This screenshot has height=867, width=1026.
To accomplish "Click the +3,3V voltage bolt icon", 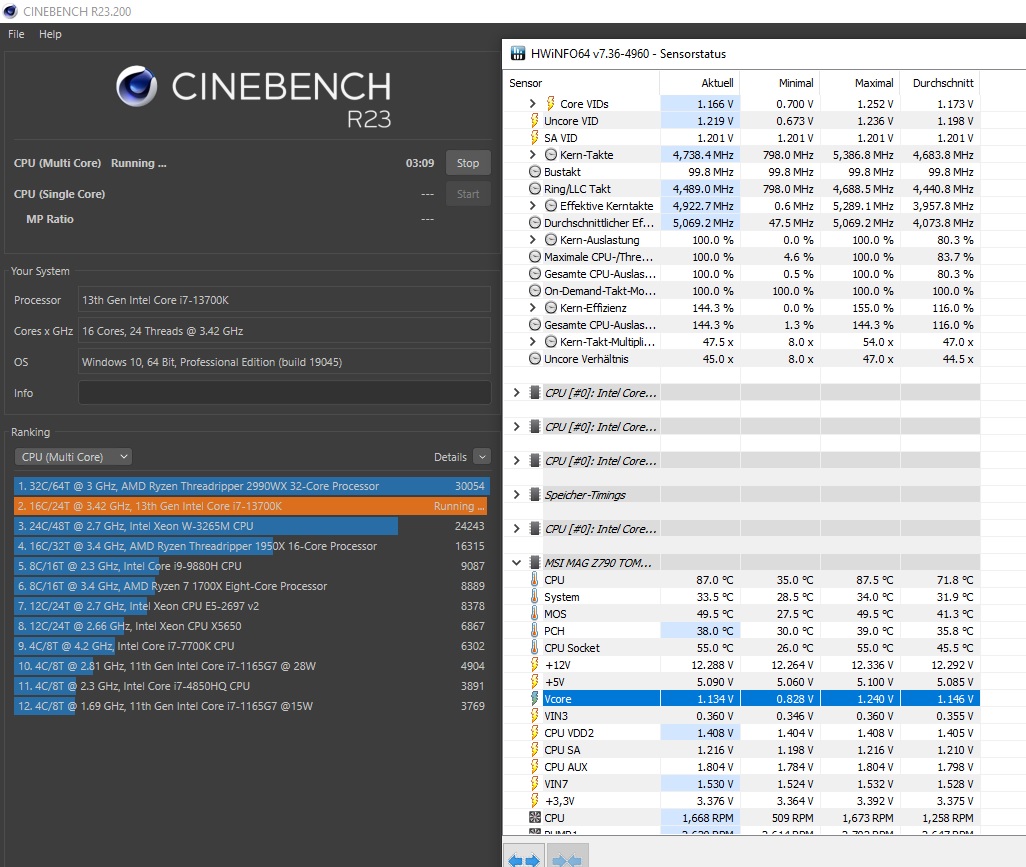I will (535, 801).
